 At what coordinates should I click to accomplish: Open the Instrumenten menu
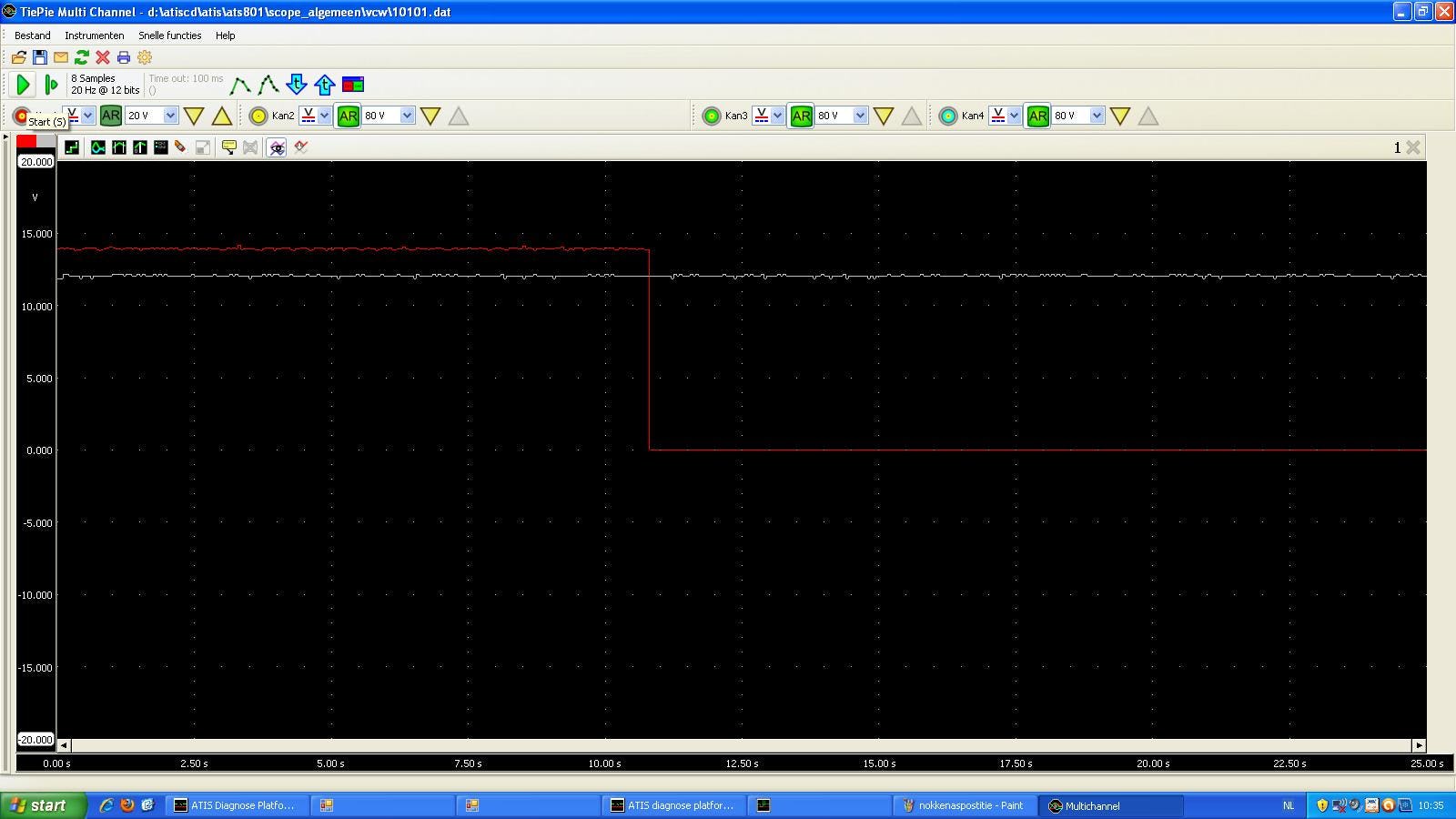(x=94, y=35)
